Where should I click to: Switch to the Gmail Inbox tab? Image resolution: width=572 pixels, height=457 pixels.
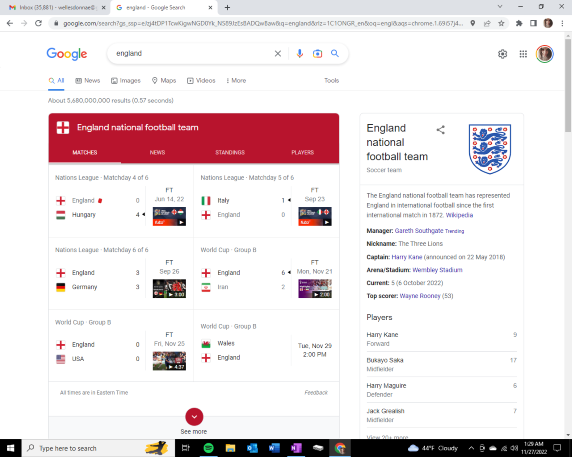click(55, 7)
